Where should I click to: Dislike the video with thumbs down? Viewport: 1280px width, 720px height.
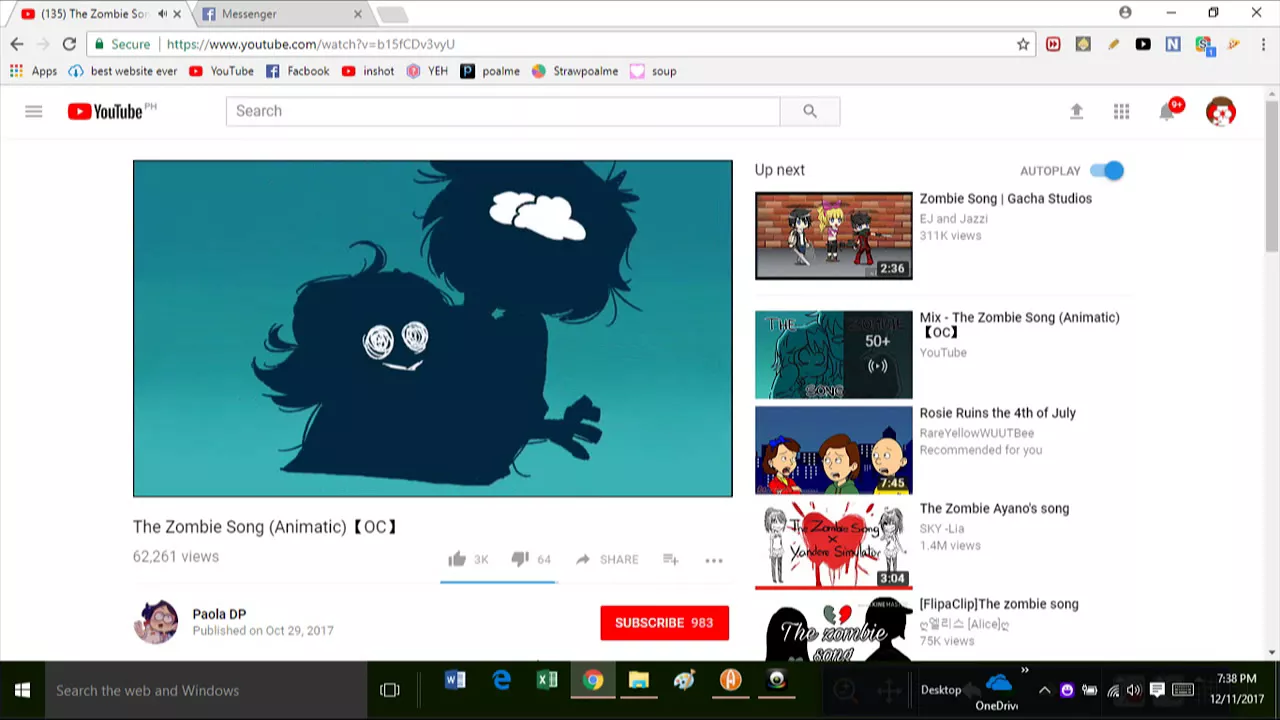tap(520, 559)
